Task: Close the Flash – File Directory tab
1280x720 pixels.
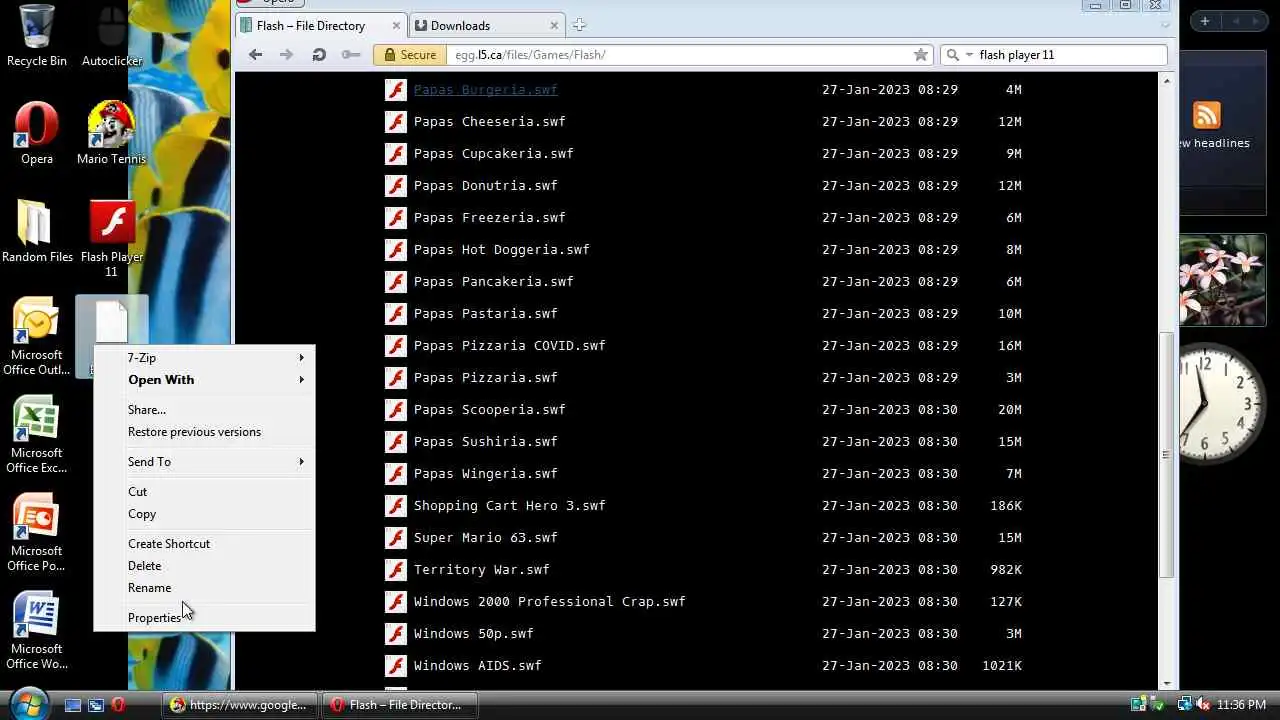Action: click(x=396, y=25)
